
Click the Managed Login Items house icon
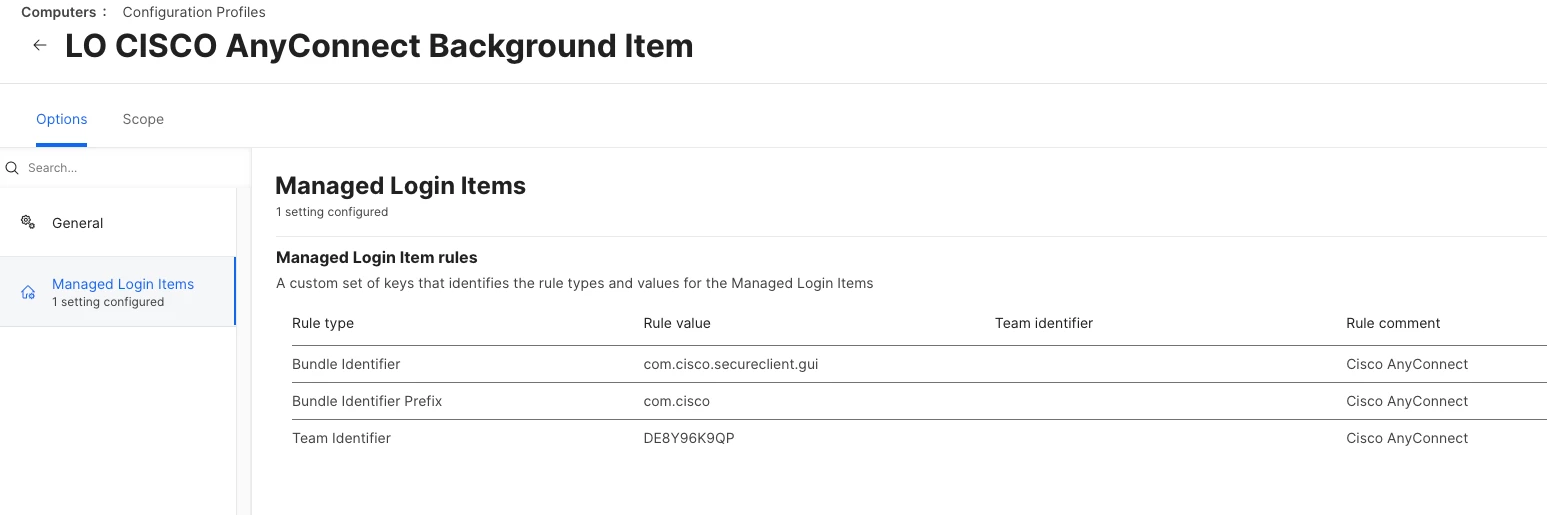28,292
